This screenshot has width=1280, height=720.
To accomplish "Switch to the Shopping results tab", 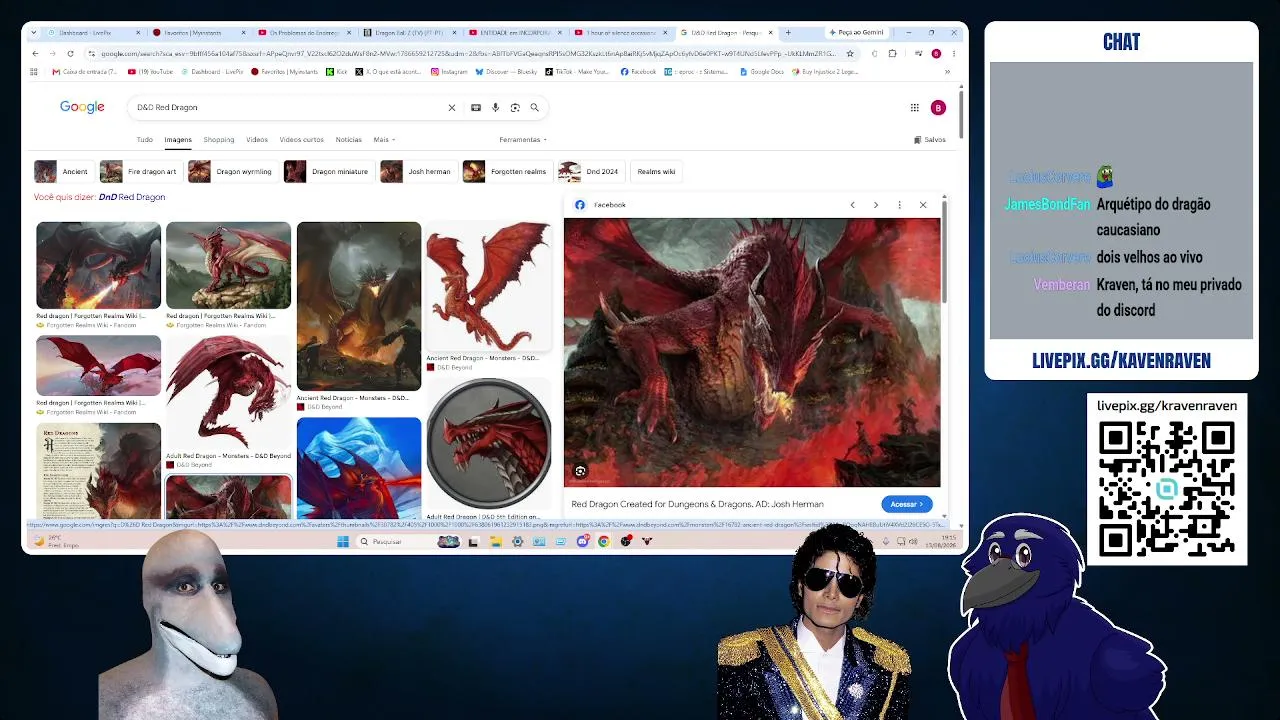I will click(x=219, y=140).
